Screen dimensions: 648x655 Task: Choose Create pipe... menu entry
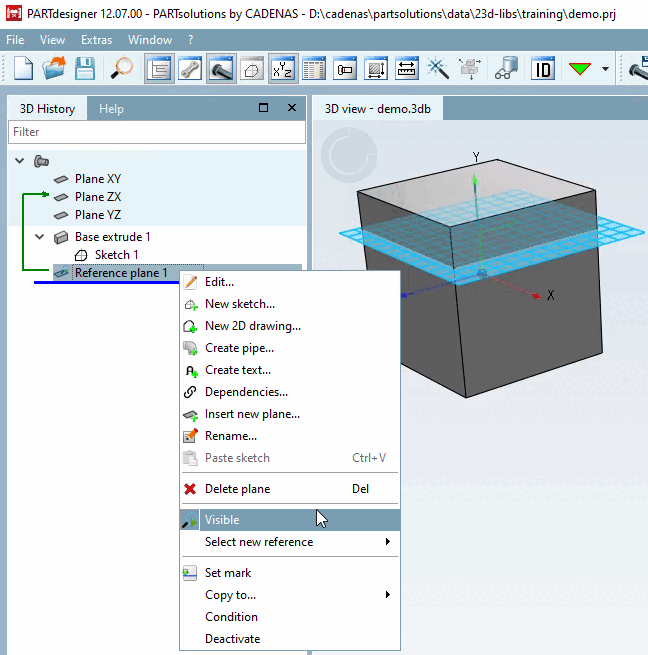(290, 348)
